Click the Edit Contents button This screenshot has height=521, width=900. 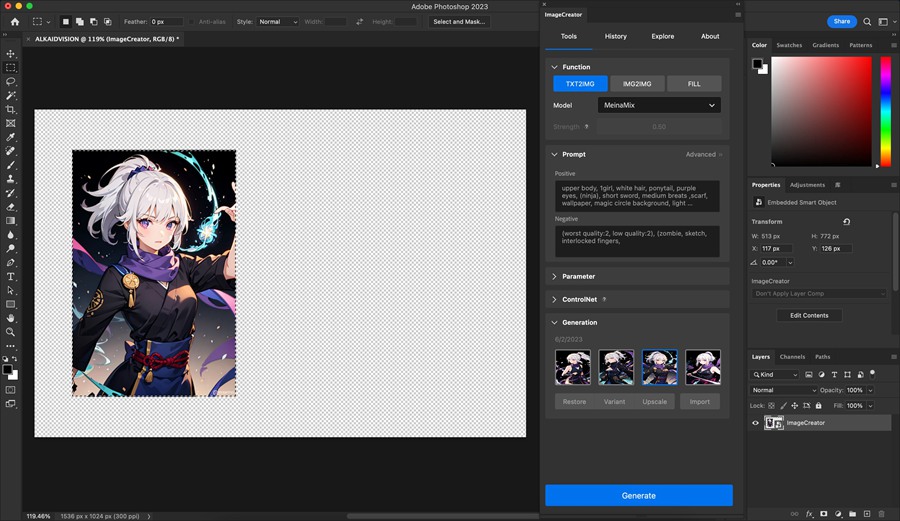click(x=809, y=316)
